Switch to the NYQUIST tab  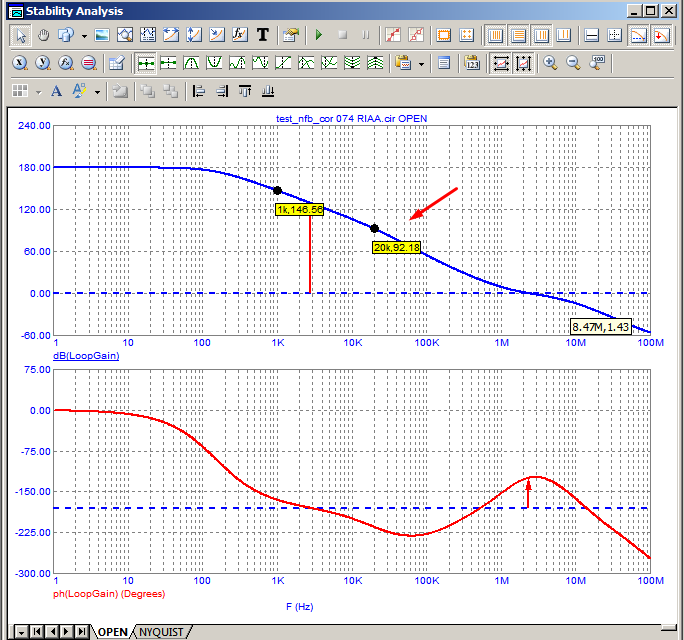(161, 632)
